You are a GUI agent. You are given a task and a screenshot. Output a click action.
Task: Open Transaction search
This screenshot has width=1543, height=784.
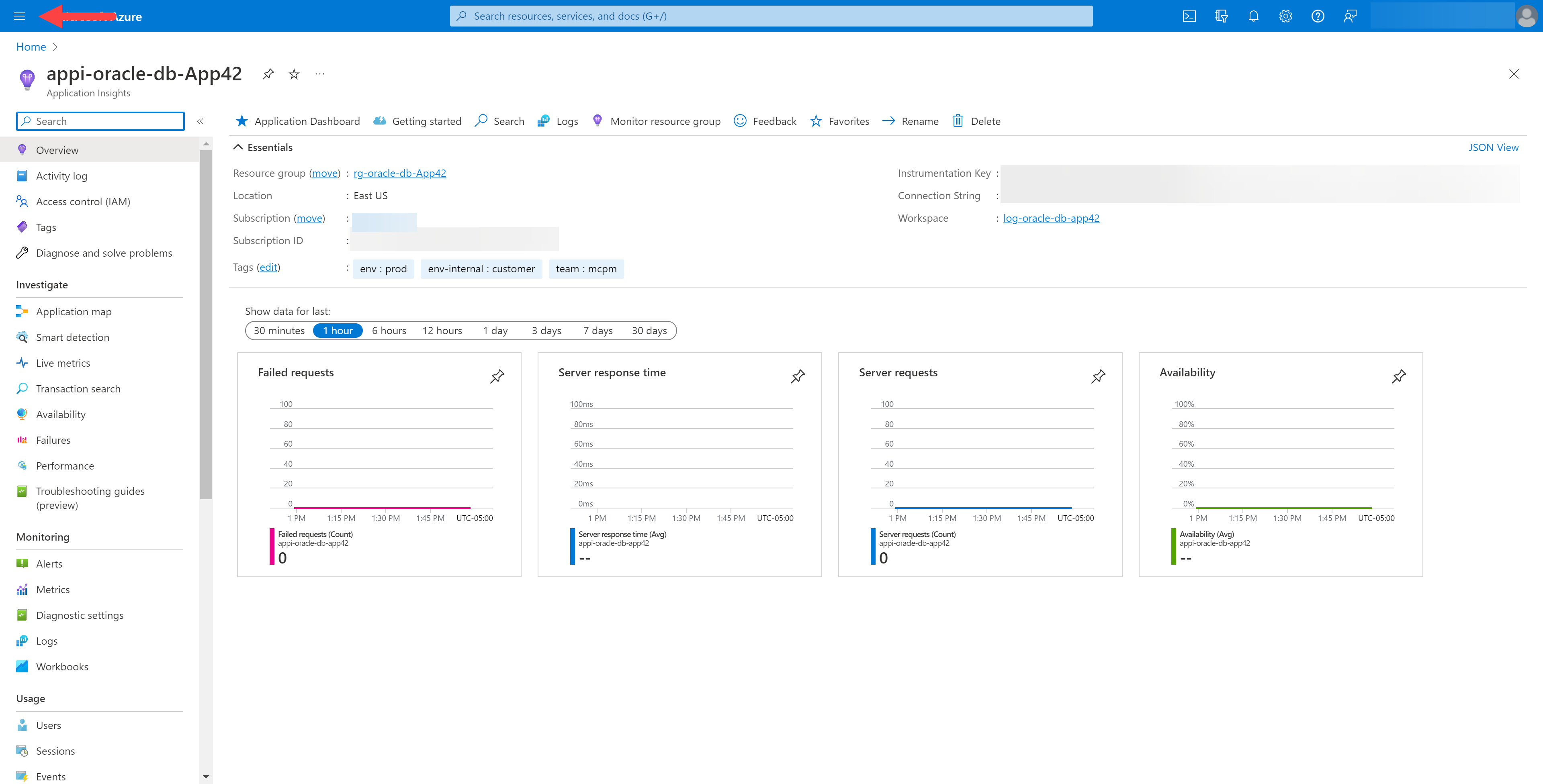99,389
